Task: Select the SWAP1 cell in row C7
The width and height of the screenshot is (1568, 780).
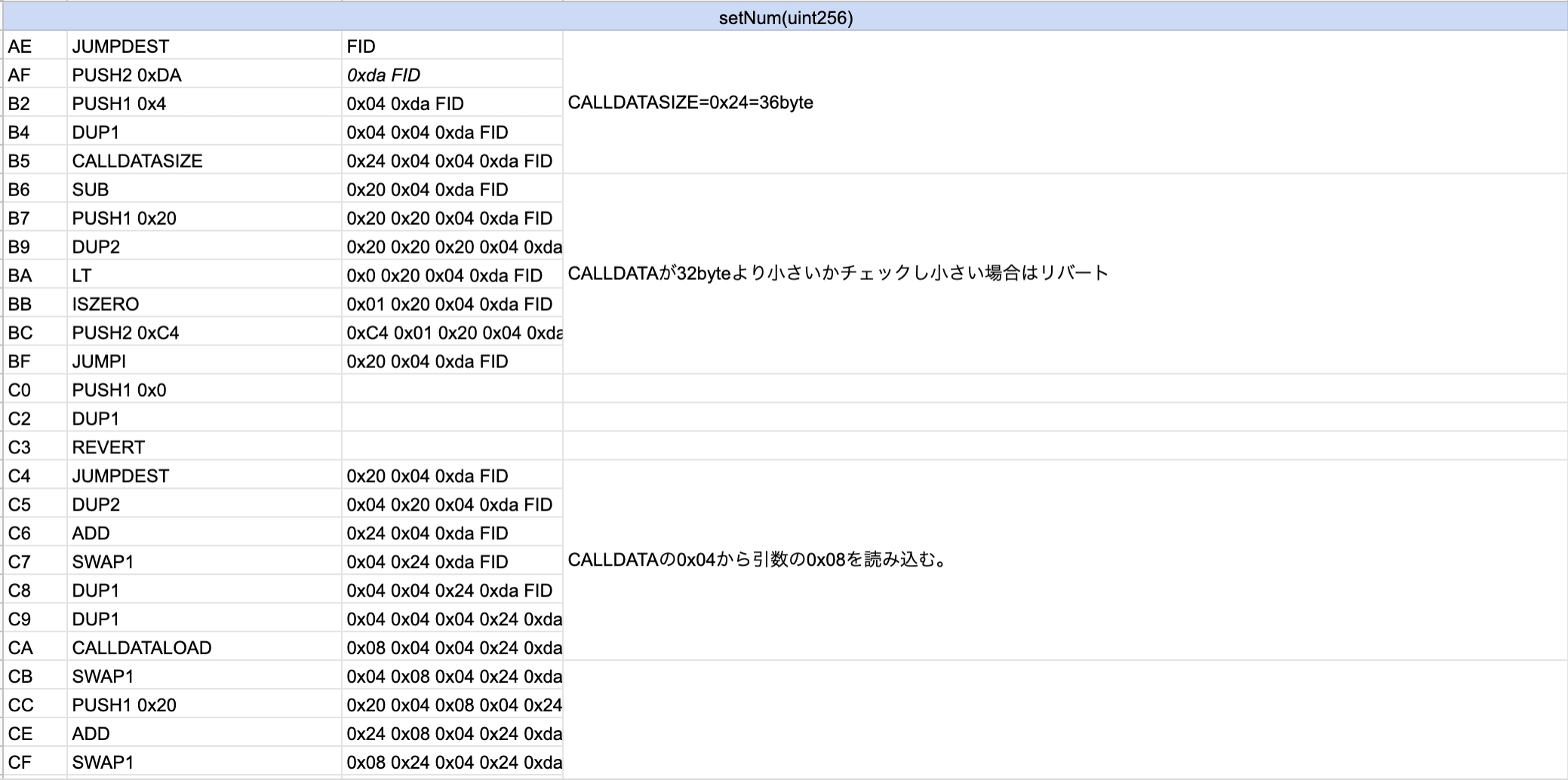Action: 204,562
